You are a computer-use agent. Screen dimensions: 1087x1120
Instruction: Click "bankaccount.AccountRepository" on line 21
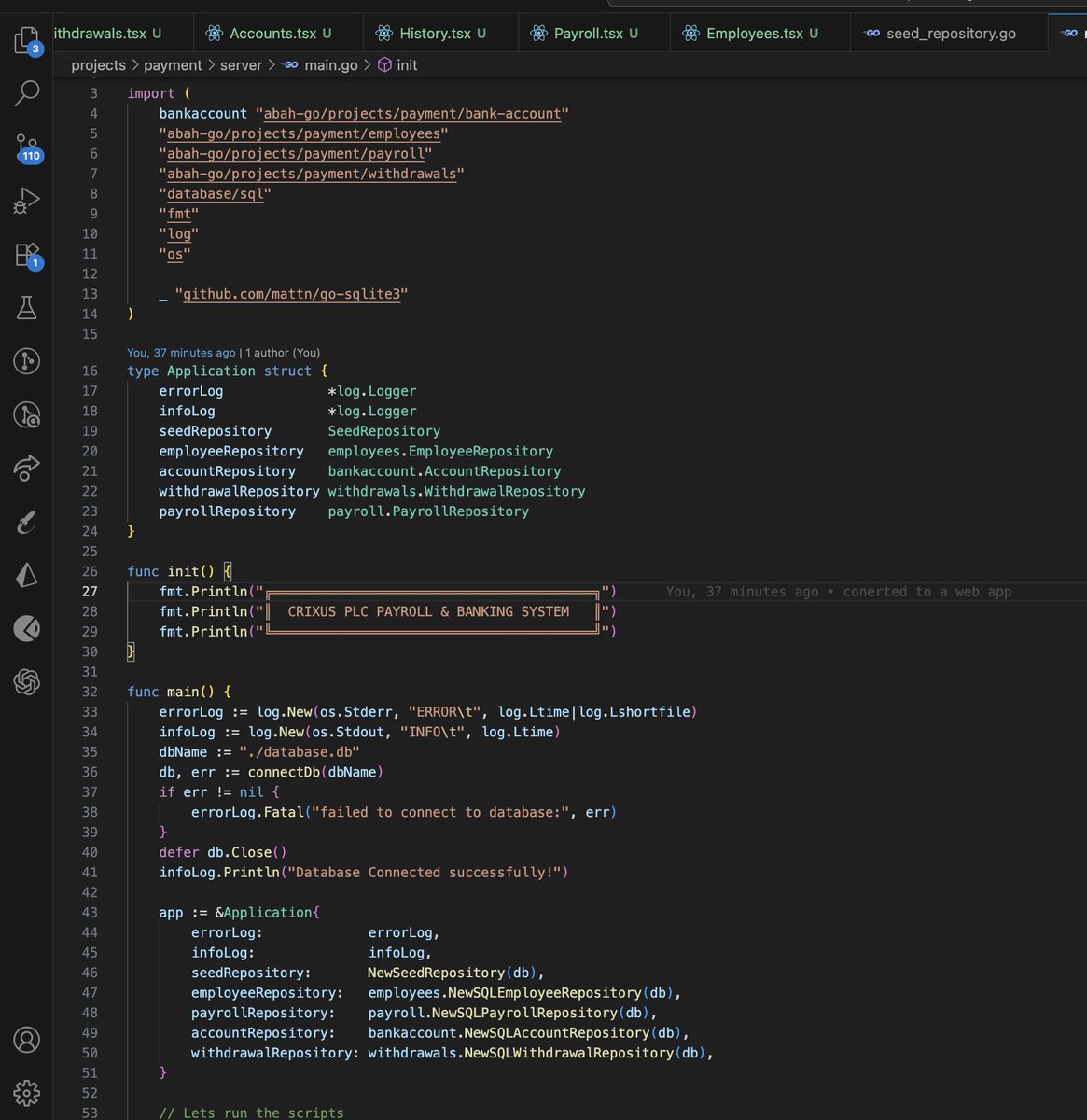(x=444, y=471)
